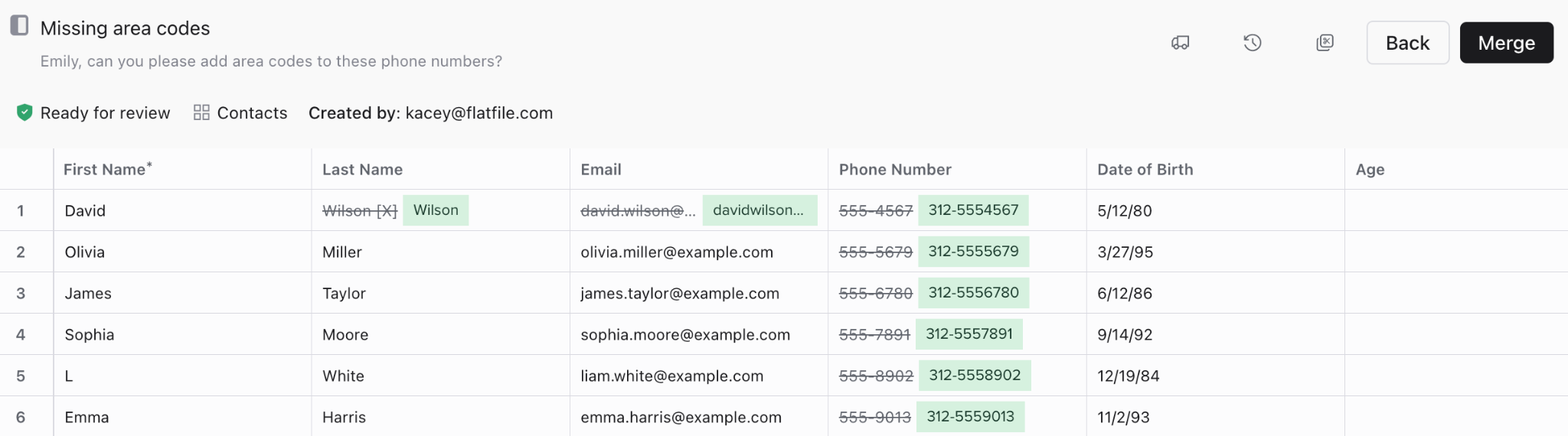
Task: Open the version history clock icon
Action: coord(1252,43)
